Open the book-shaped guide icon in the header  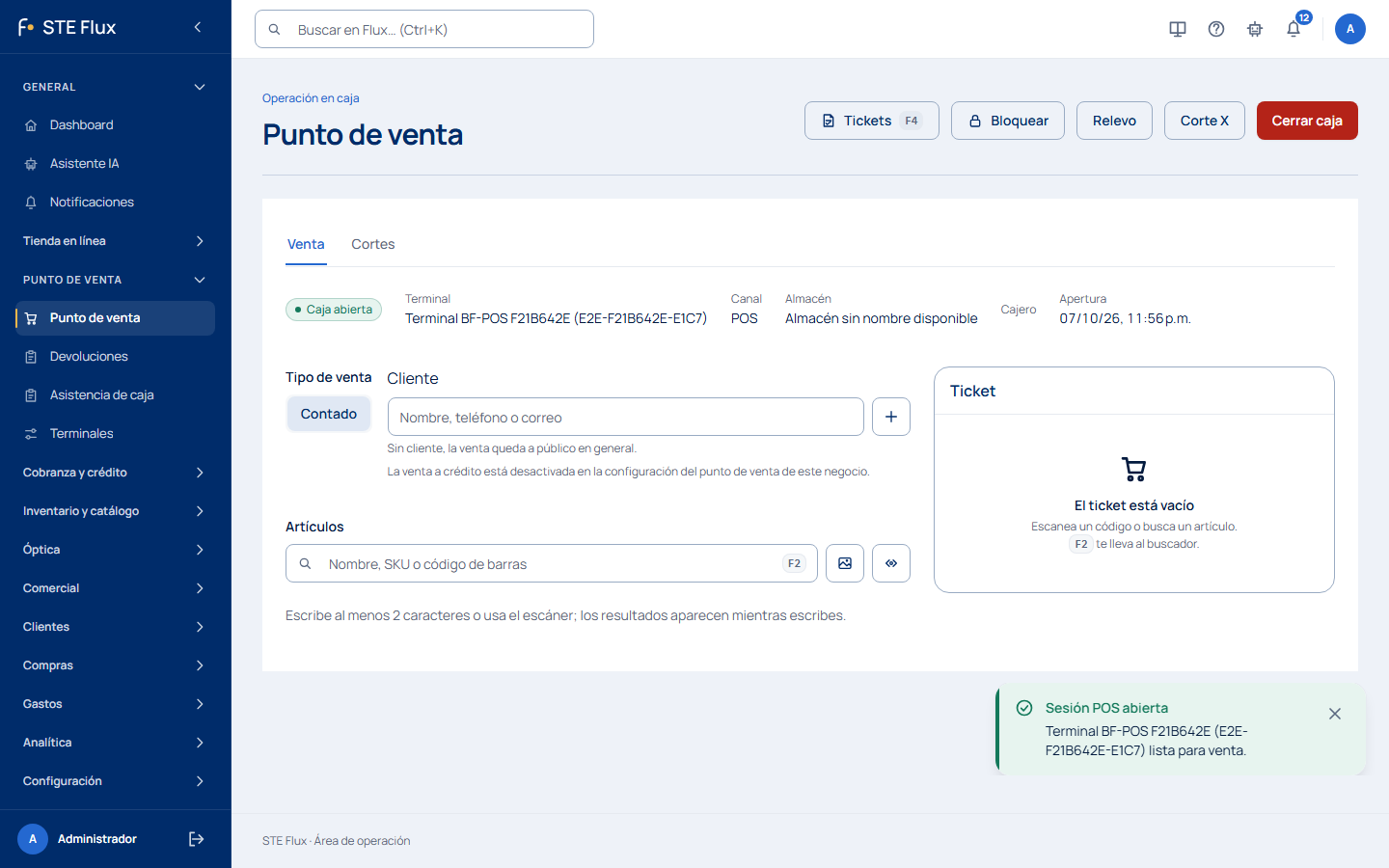pos(1178,29)
